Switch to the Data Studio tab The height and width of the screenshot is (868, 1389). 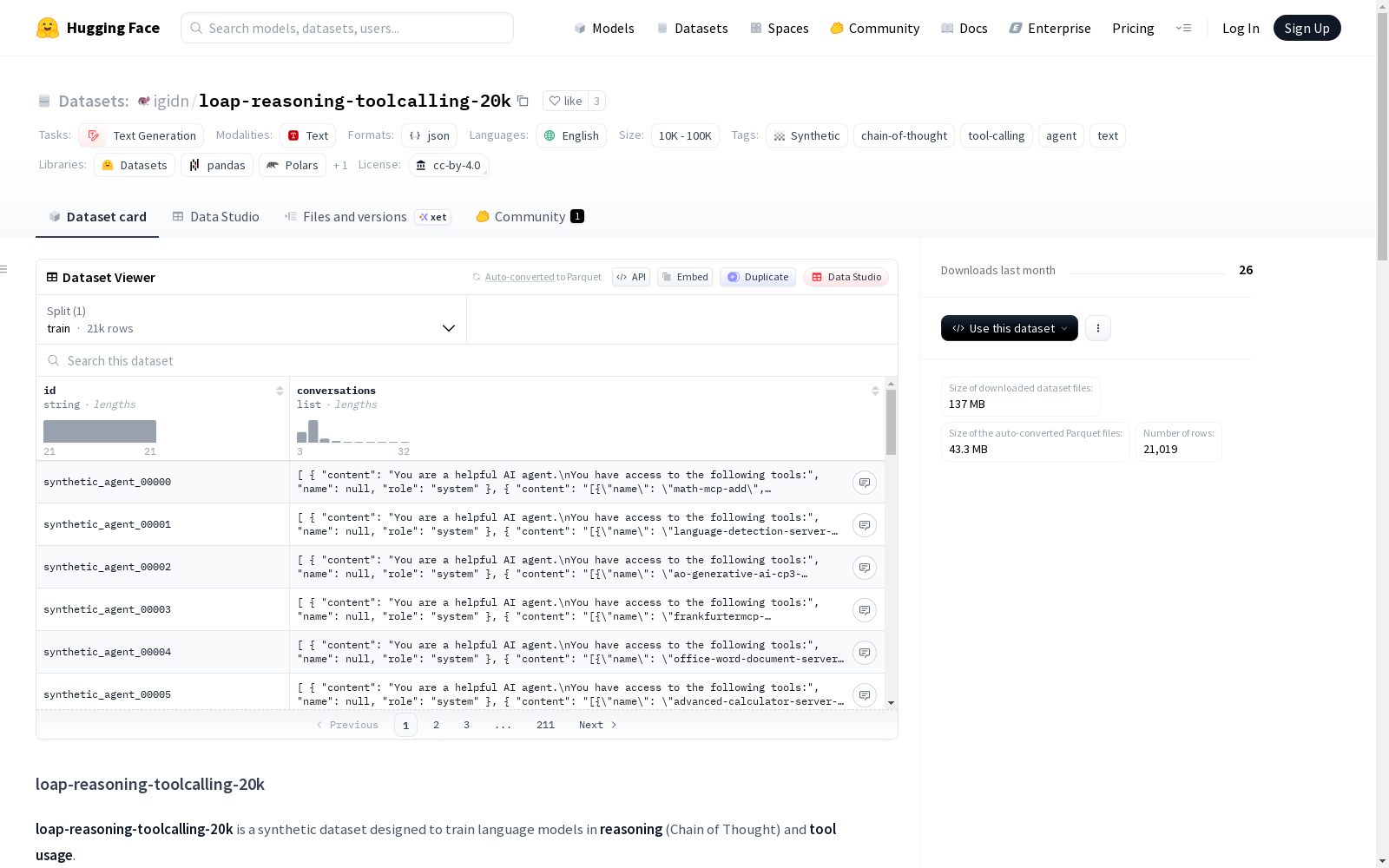tap(215, 217)
